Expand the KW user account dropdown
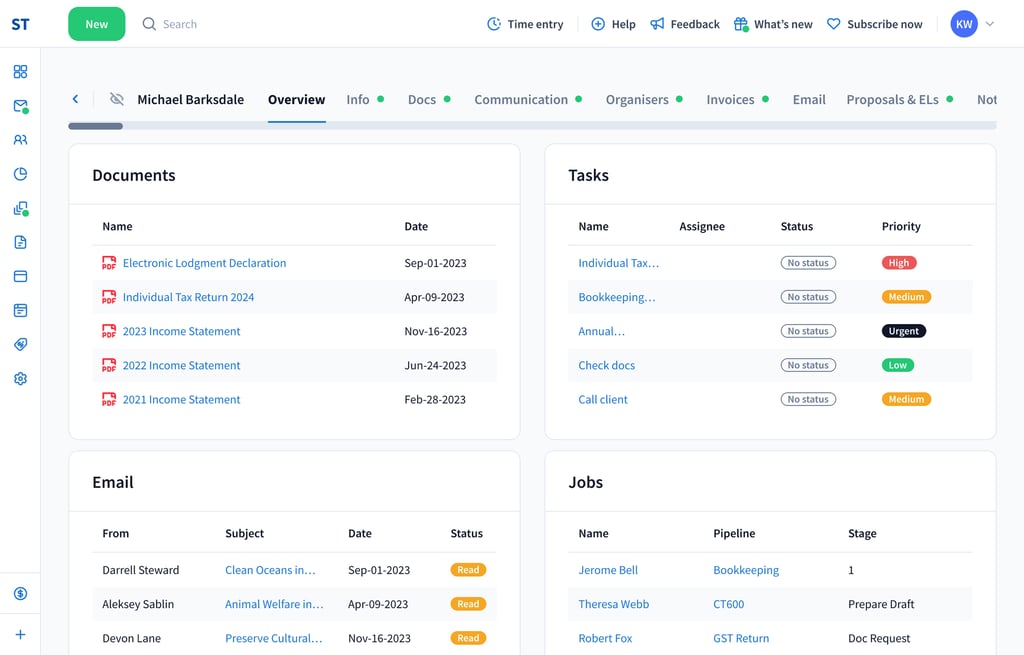Image resolution: width=1024 pixels, height=655 pixels. [x=972, y=24]
